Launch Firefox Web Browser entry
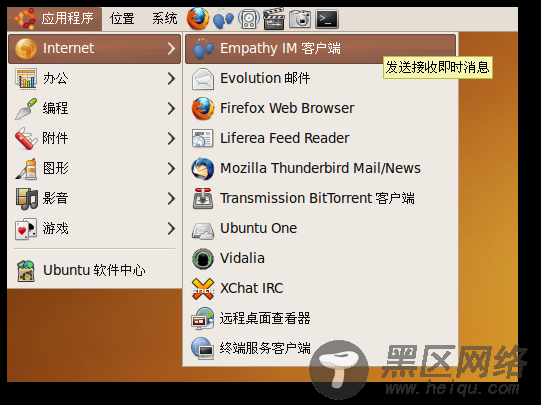Viewport: 541px width, 405px height. [321, 108]
